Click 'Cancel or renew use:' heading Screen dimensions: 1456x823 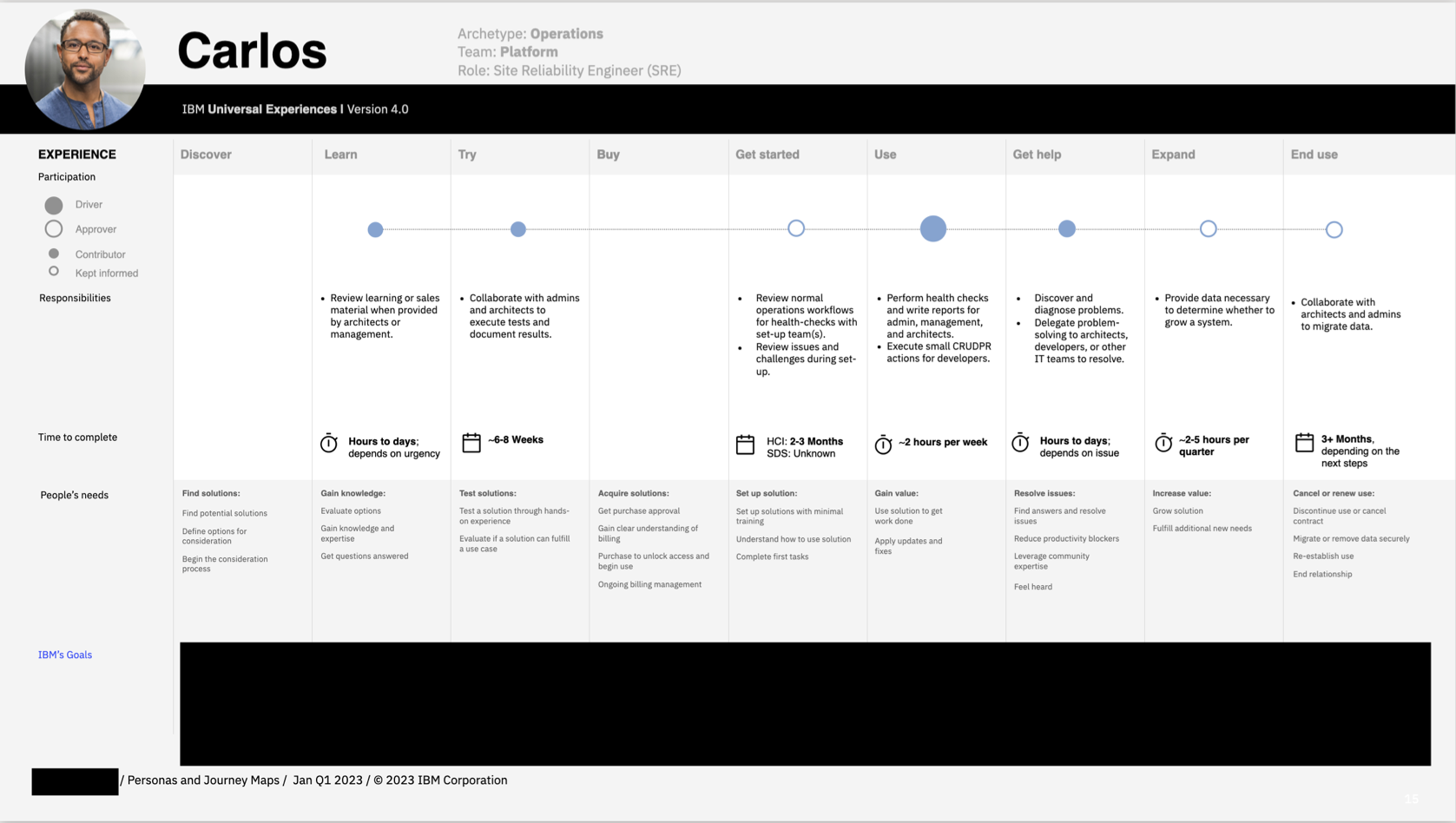point(1334,493)
